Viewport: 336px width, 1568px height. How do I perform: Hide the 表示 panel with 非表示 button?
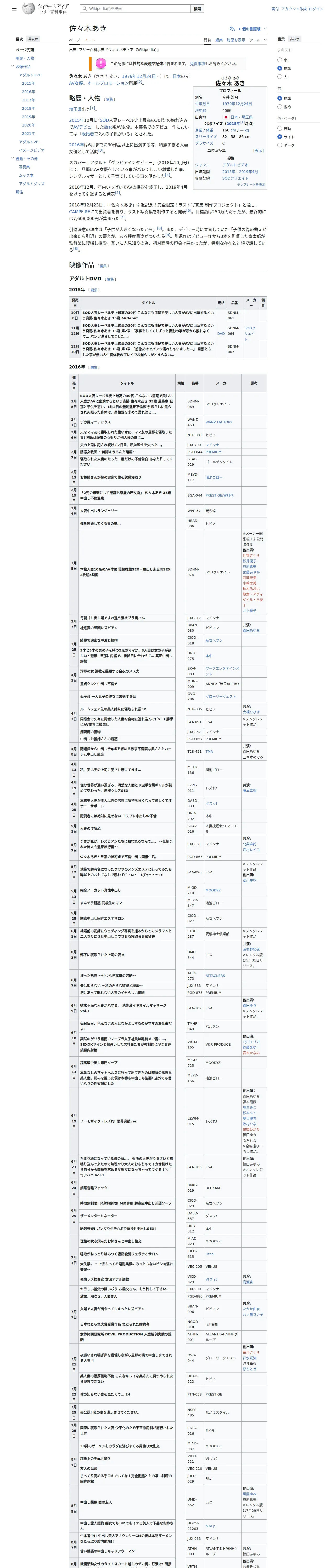tap(295, 39)
